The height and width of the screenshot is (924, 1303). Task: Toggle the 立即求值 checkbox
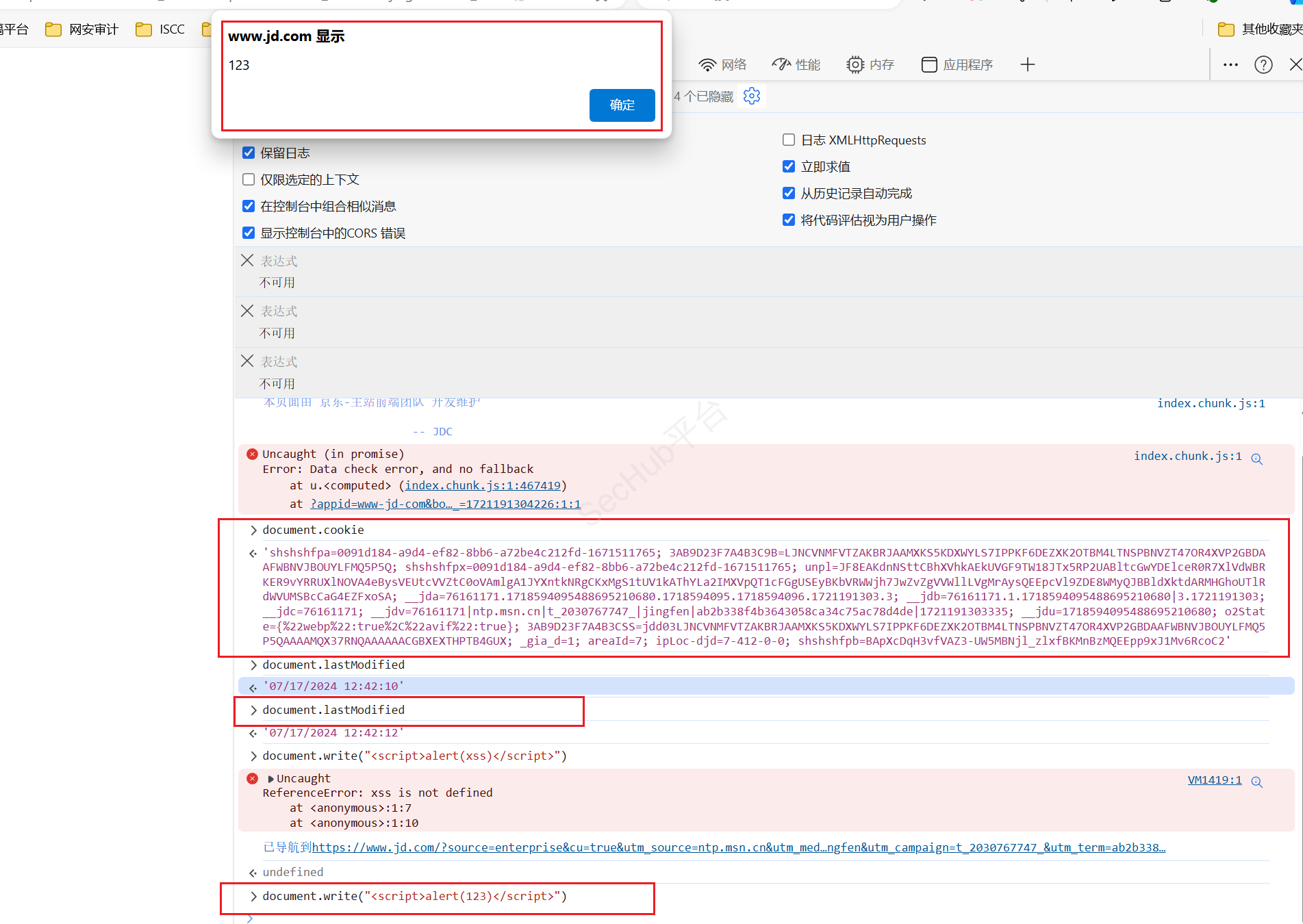(789, 166)
